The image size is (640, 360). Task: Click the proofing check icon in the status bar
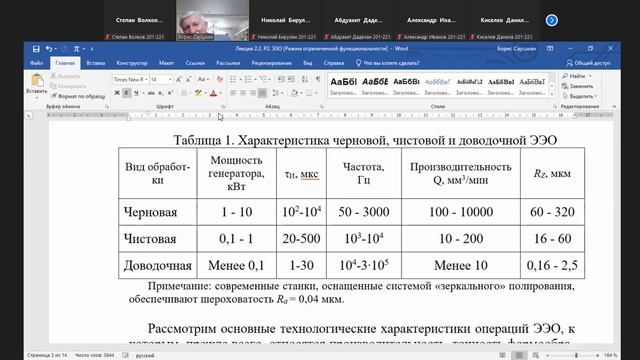[126, 356]
